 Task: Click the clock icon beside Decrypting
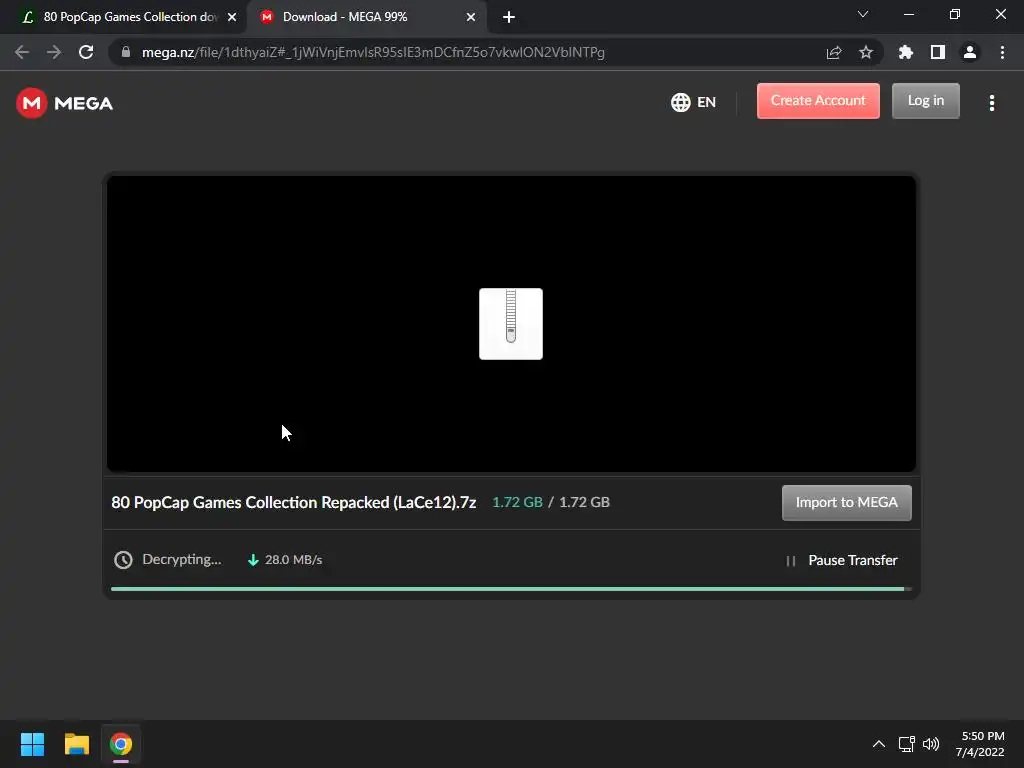coord(123,560)
